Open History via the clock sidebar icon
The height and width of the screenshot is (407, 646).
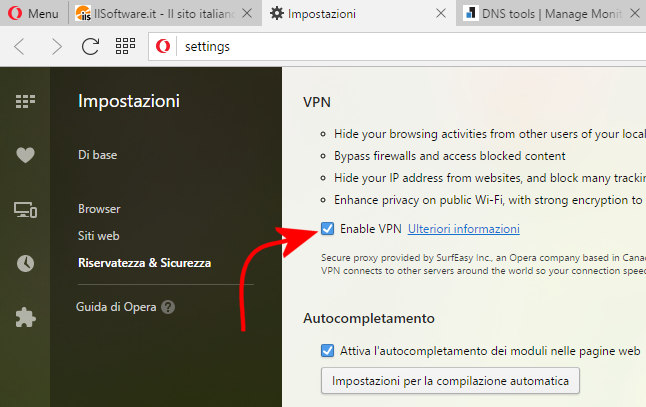click(25, 263)
